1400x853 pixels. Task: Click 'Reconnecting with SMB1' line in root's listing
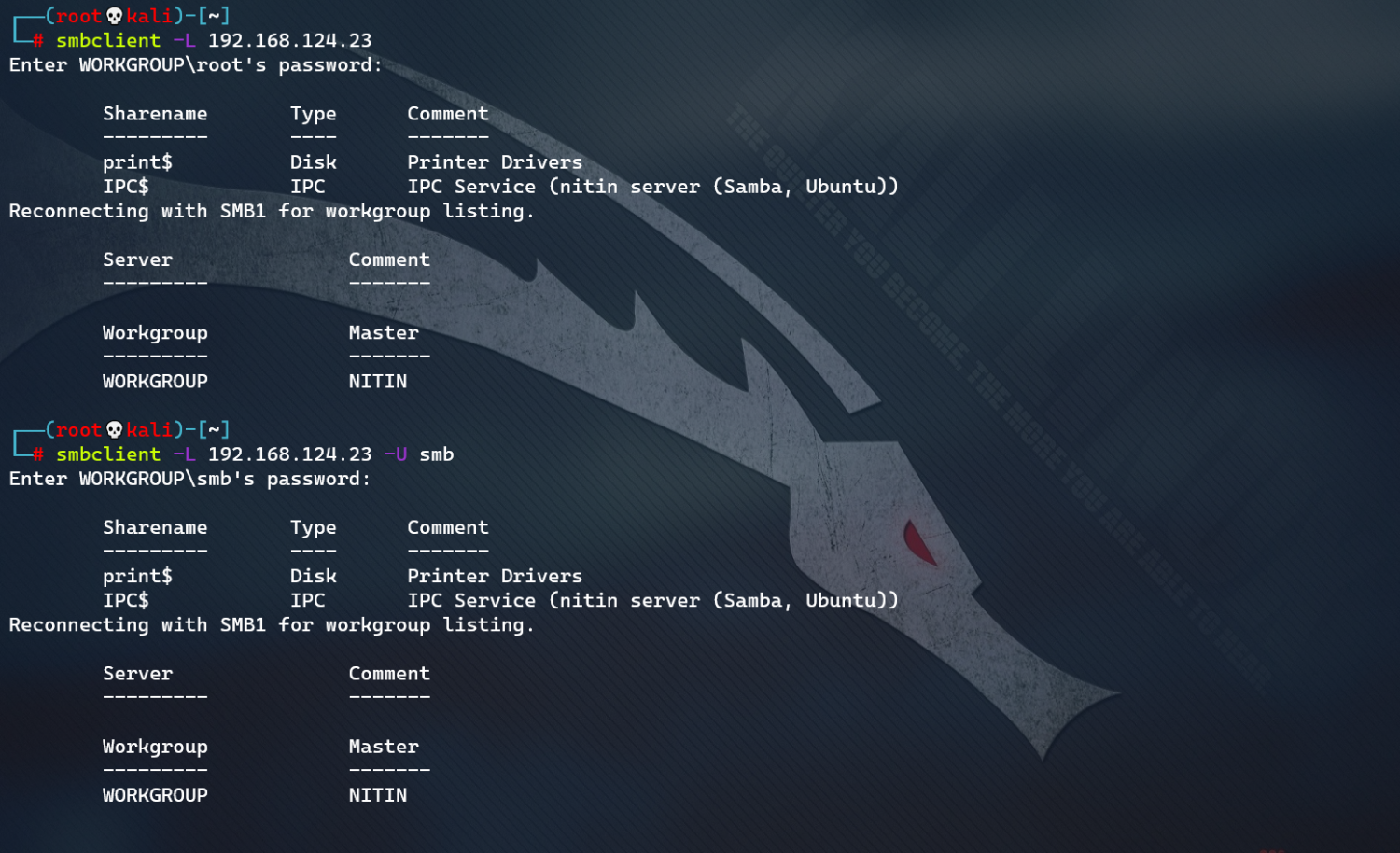tap(272, 212)
